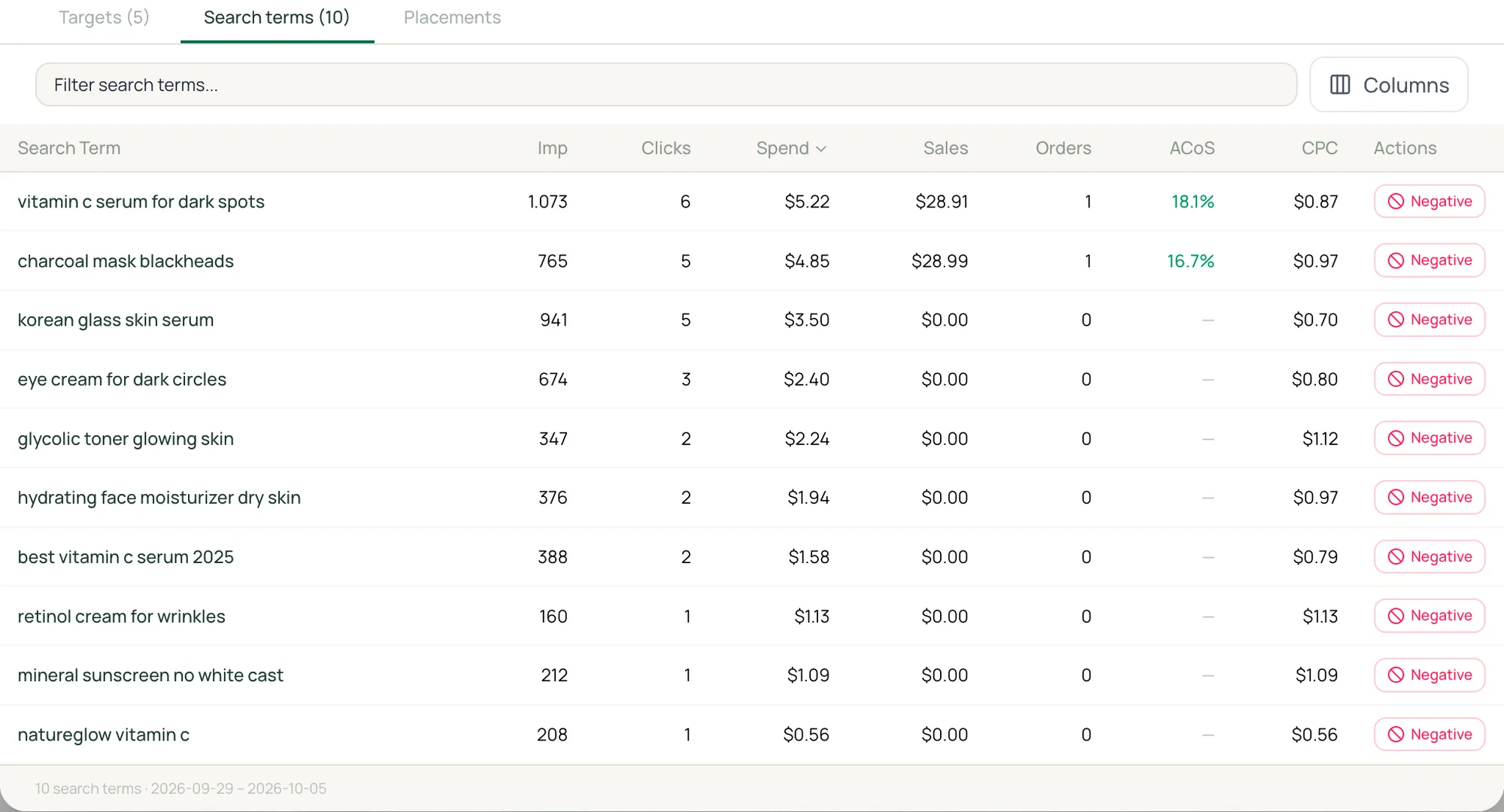
Task: Sort by the CPC column header
Action: tap(1319, 148)
